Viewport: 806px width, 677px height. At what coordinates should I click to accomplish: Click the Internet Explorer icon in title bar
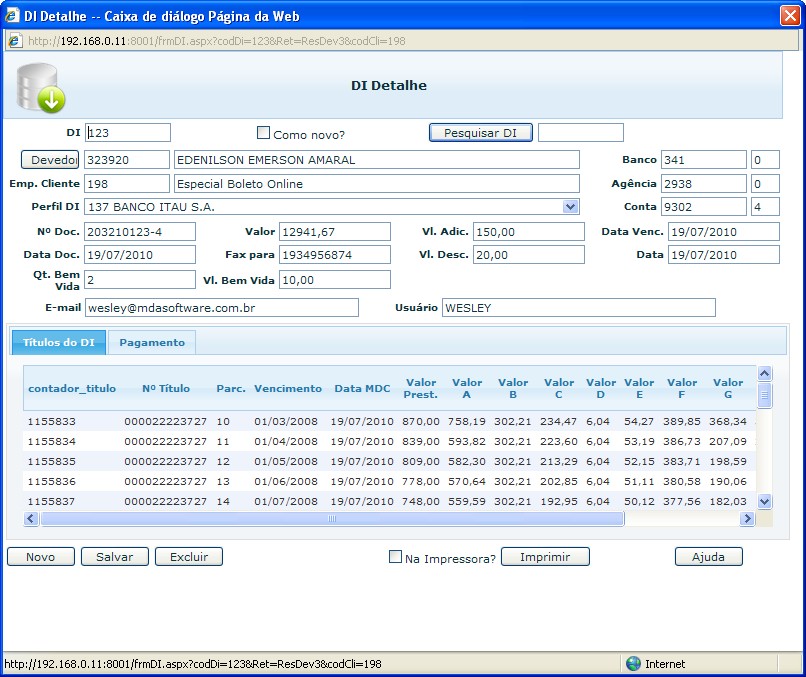coord(13,16)
